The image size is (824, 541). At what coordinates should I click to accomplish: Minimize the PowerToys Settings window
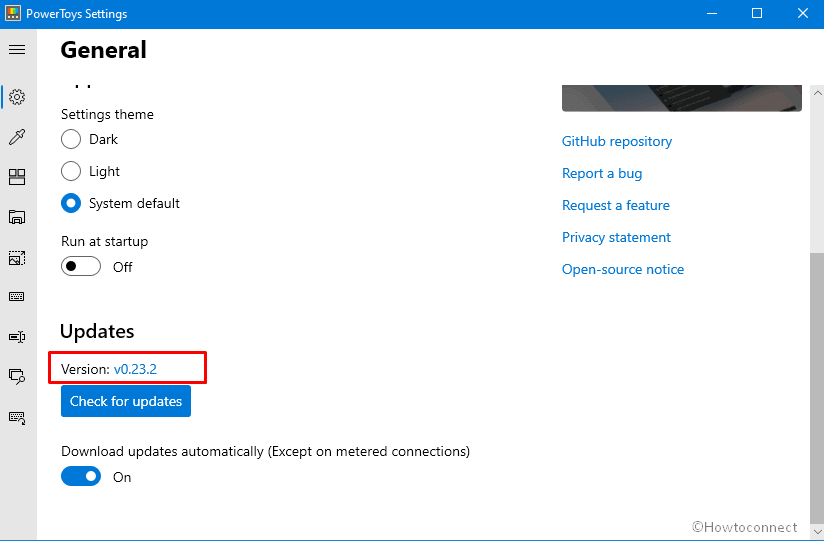(x=712, y=14)
